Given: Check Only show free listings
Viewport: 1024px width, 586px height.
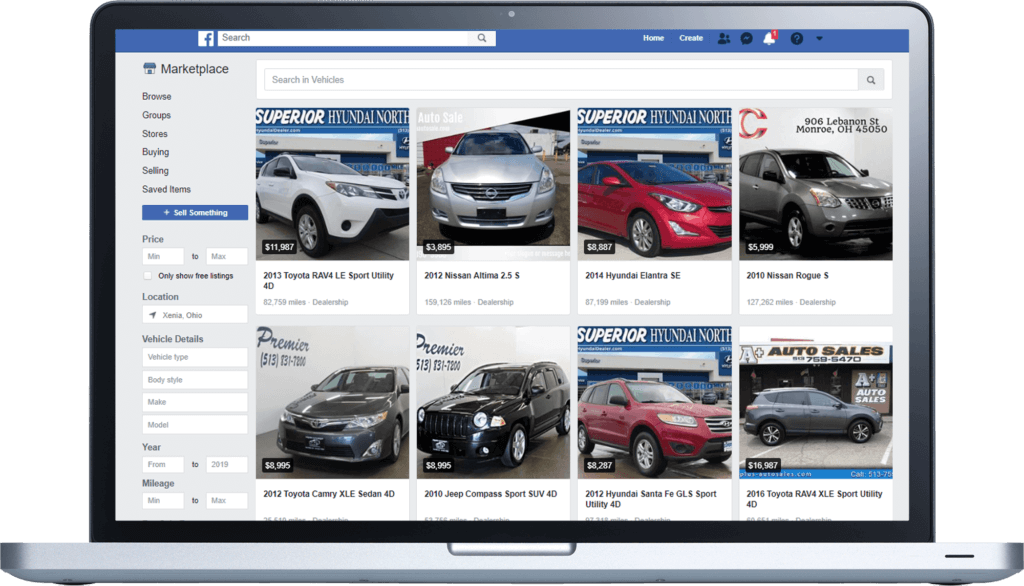Looking at the screenshot, I should 148,276.
